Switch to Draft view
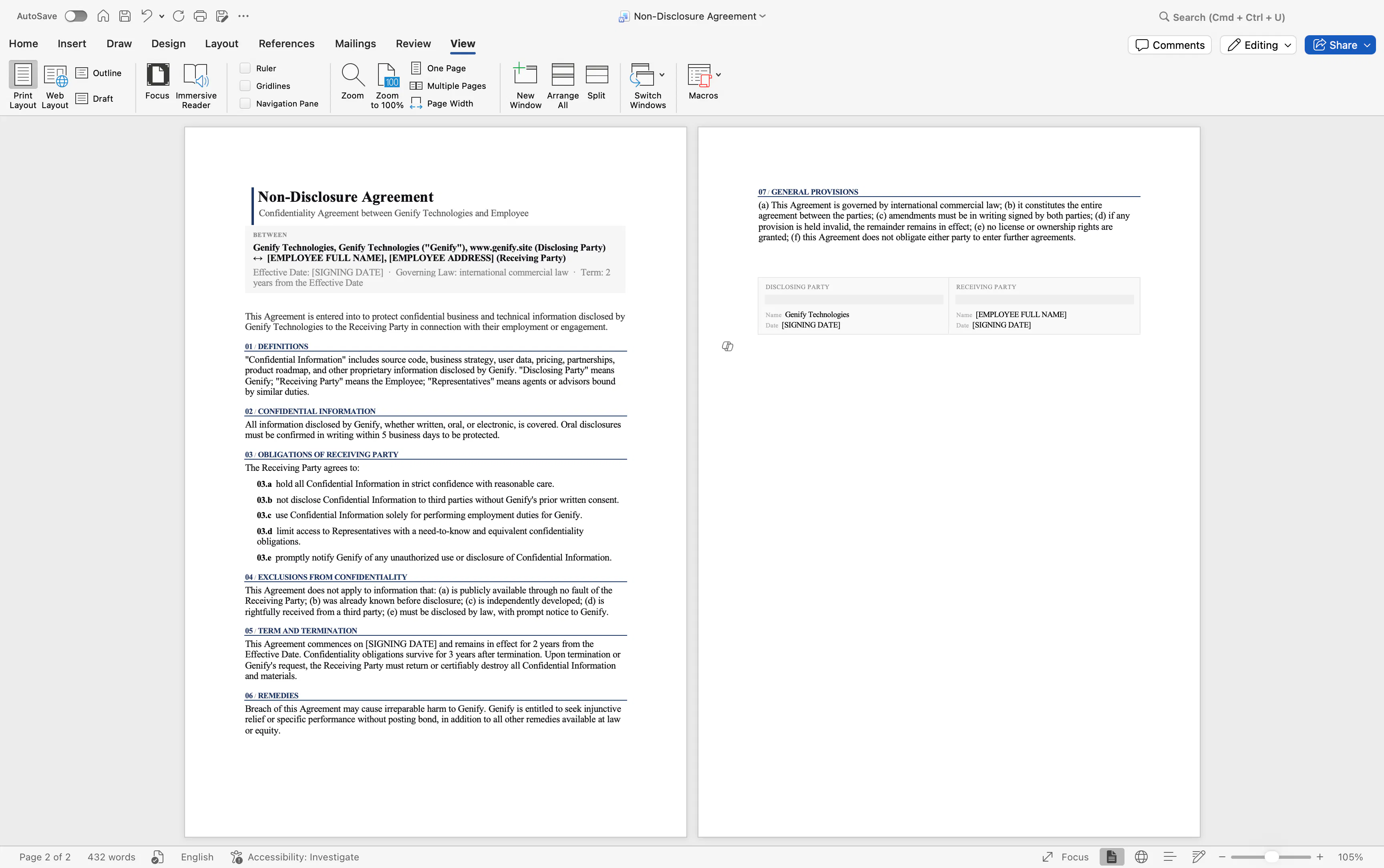 click(95, 98)
